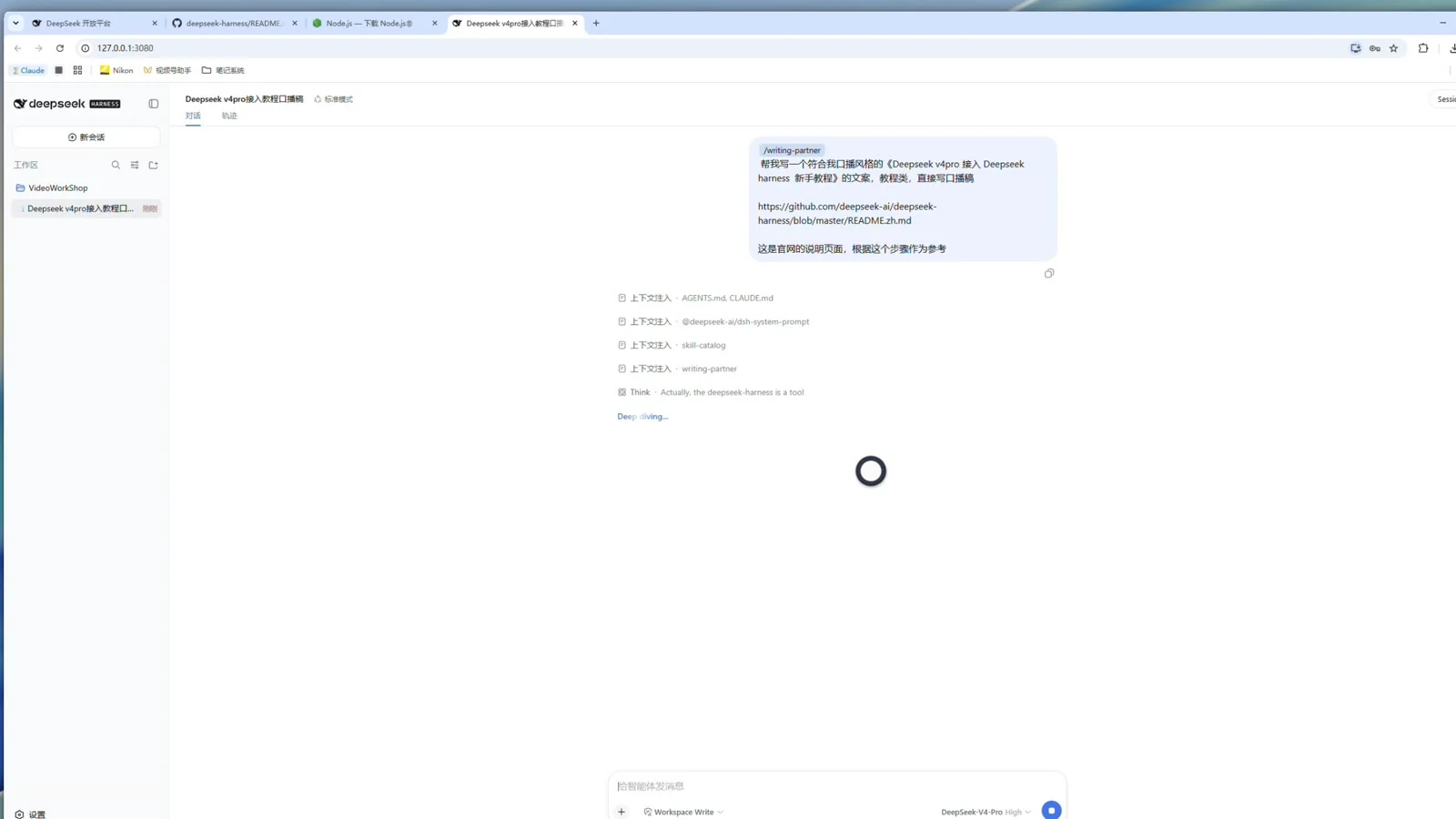Reload the current browser page

[x=60, y=48]
